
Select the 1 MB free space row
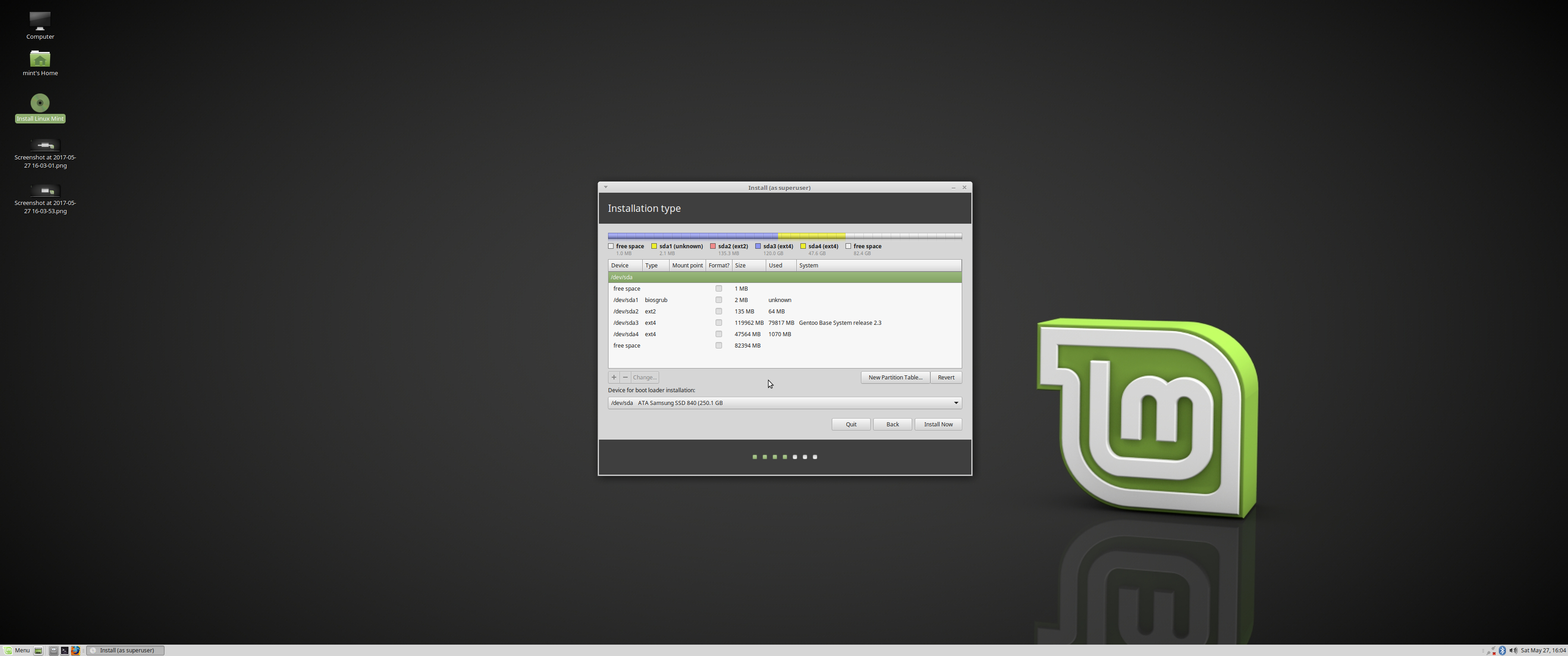(x=784, y=288)
